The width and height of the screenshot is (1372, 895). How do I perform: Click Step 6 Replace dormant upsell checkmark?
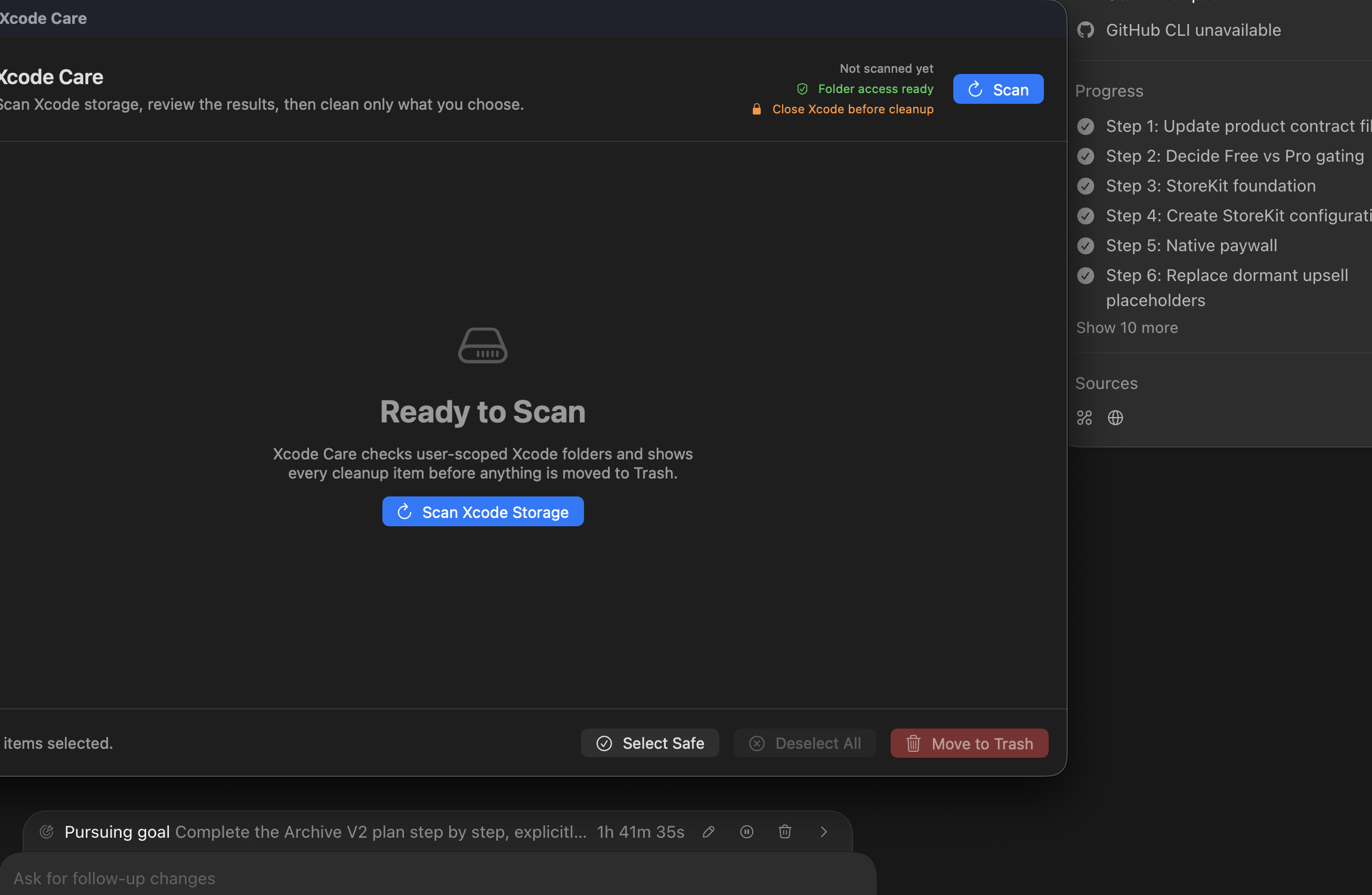[1086, 276]
